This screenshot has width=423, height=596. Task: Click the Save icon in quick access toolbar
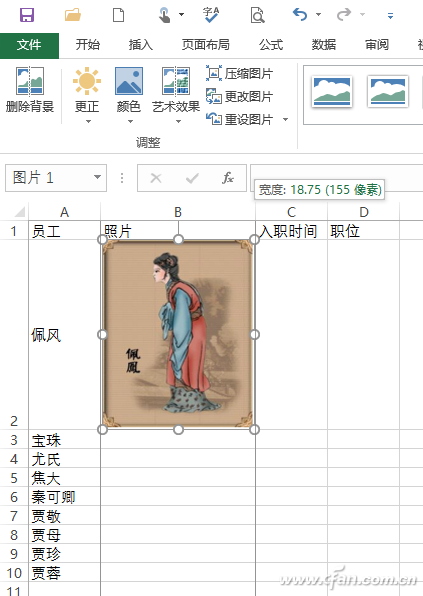[27, 15]
